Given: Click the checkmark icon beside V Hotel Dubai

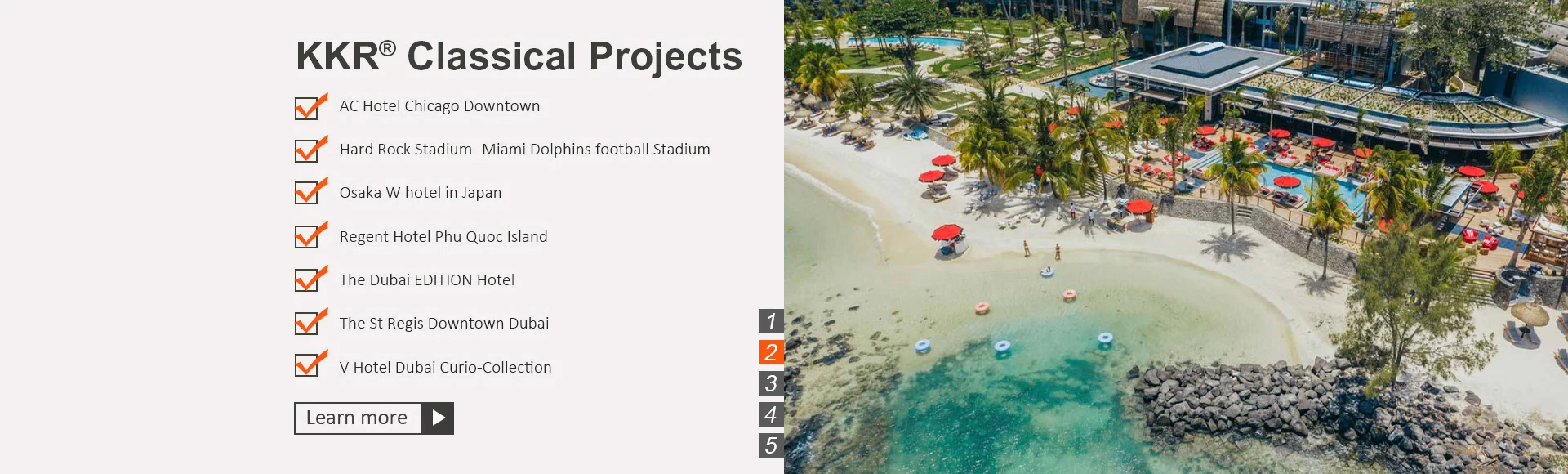Looking at the screenshot, I should coord(310,364).
